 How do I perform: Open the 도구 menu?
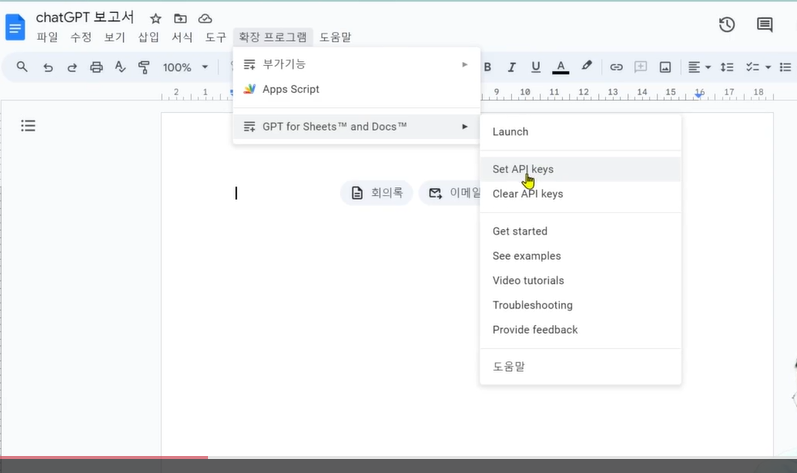[216, 37]
